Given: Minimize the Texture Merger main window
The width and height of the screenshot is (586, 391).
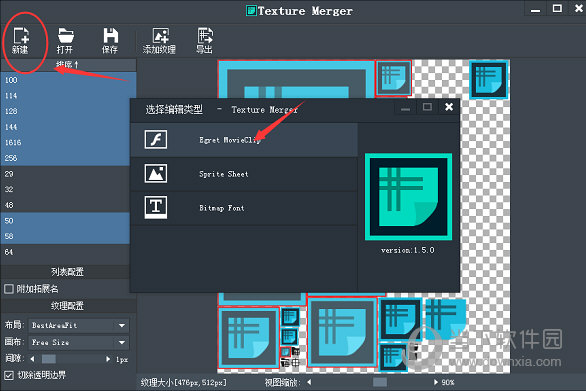Looking at the screenshot, I should click(535, 10).
